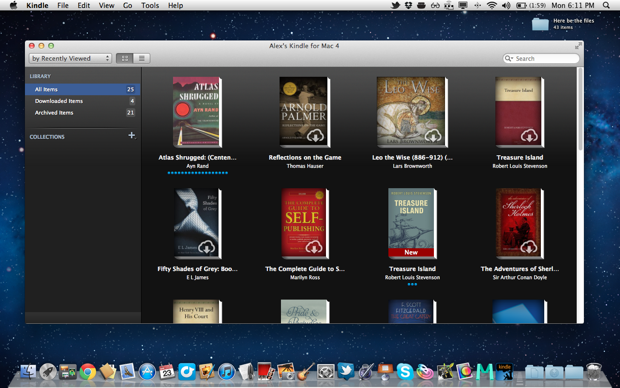Open the App Store from the Dock
620x388 pixels.
[147, 372]
